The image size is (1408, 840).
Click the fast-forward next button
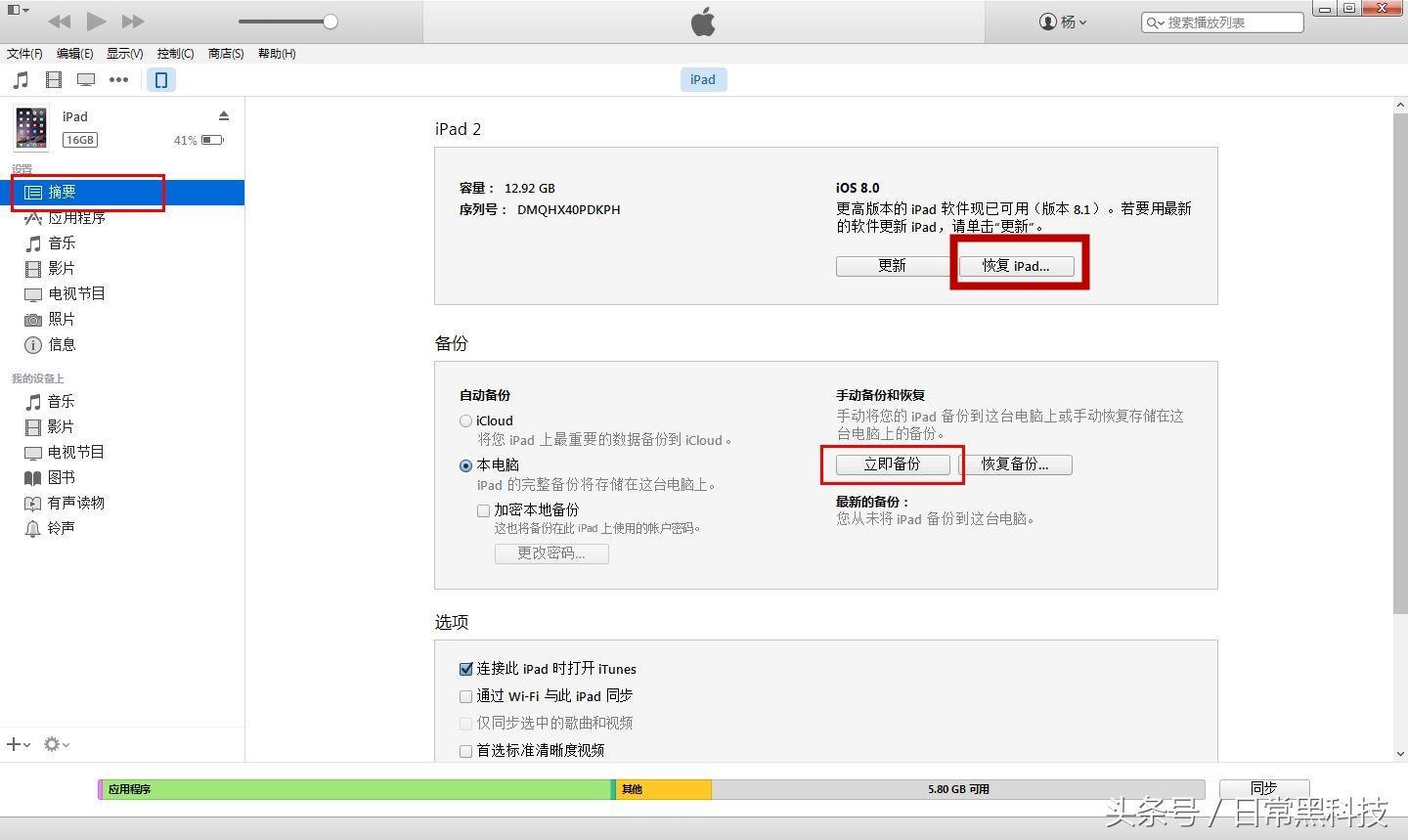[x=133, y=21]
